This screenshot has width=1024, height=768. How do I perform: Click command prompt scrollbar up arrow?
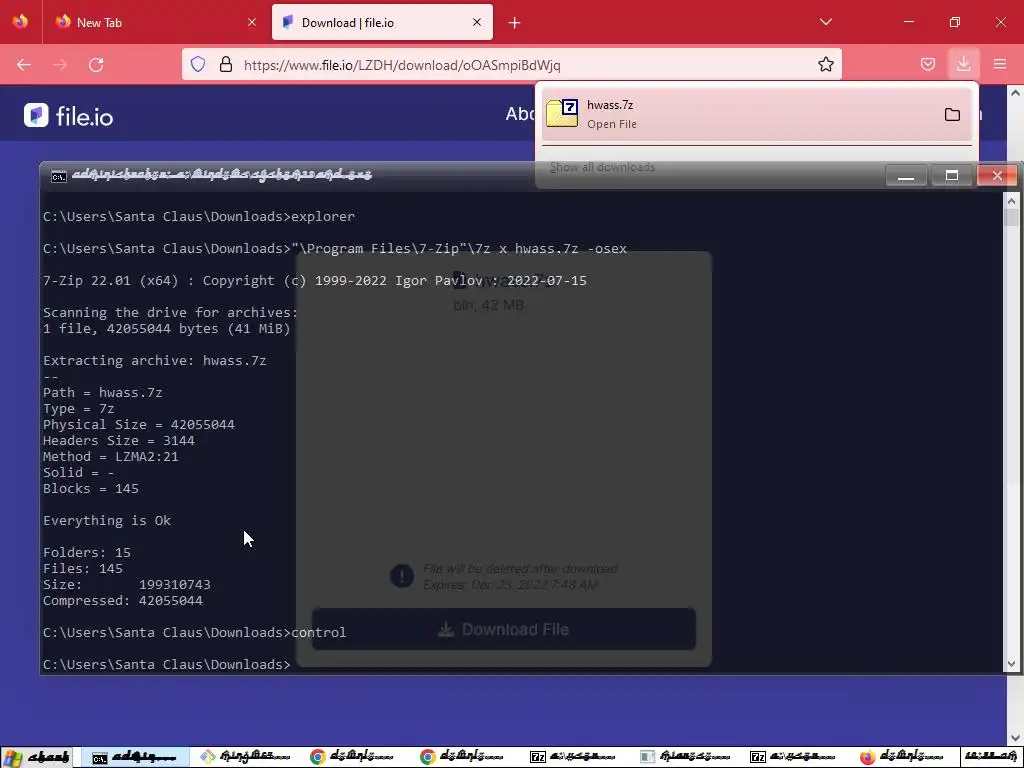click(1012, 200)
